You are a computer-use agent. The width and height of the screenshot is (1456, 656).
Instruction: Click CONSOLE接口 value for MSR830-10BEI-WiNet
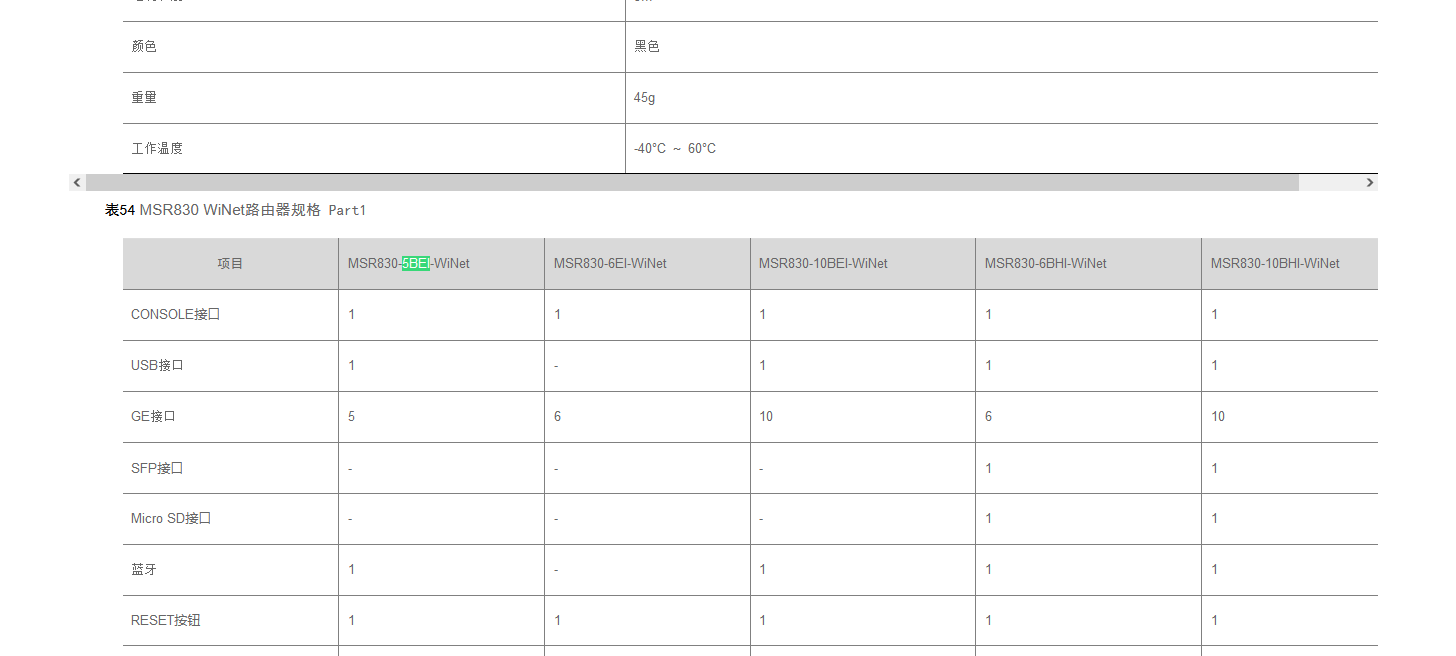(762, 315)
